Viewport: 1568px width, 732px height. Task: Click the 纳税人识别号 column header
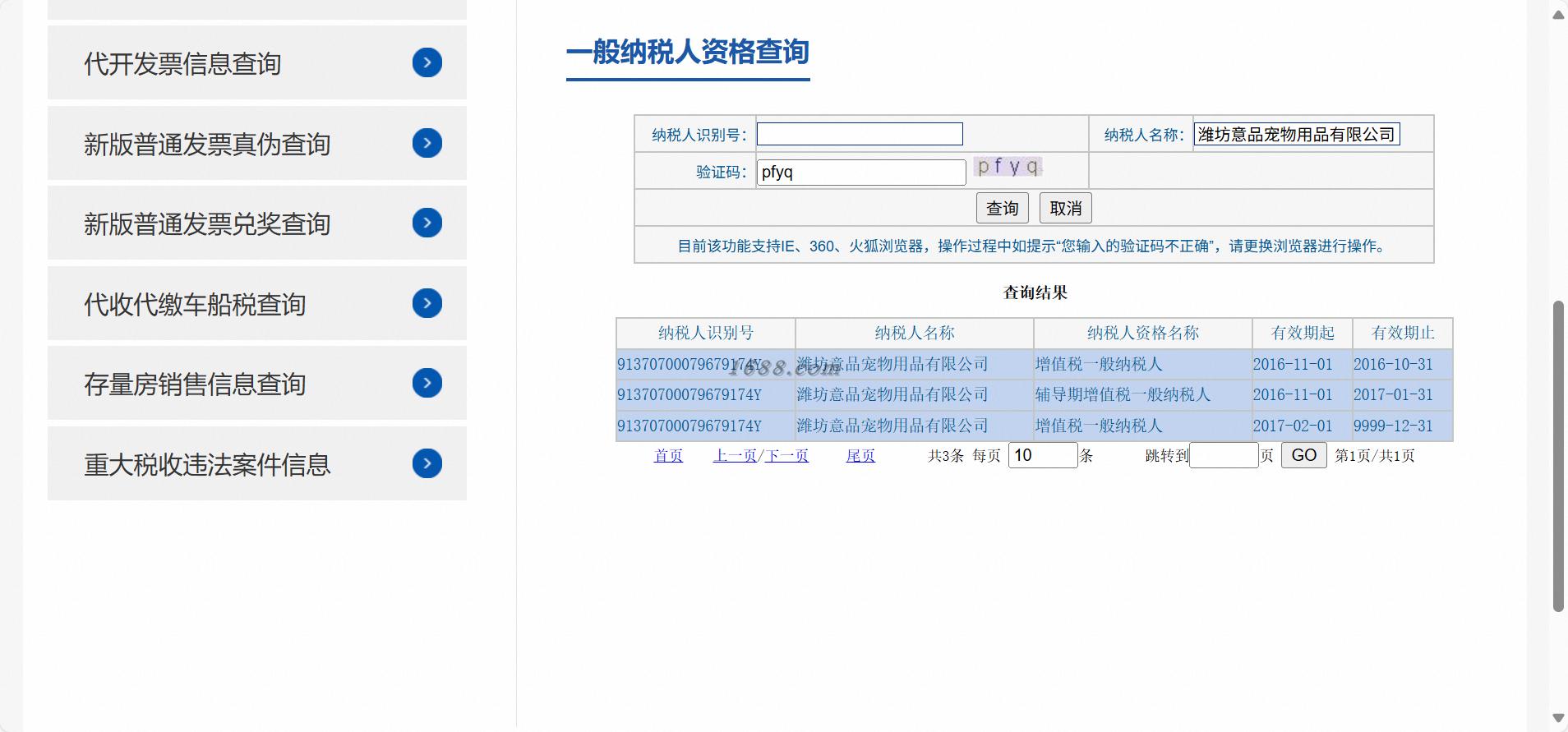tap(706, 333)
